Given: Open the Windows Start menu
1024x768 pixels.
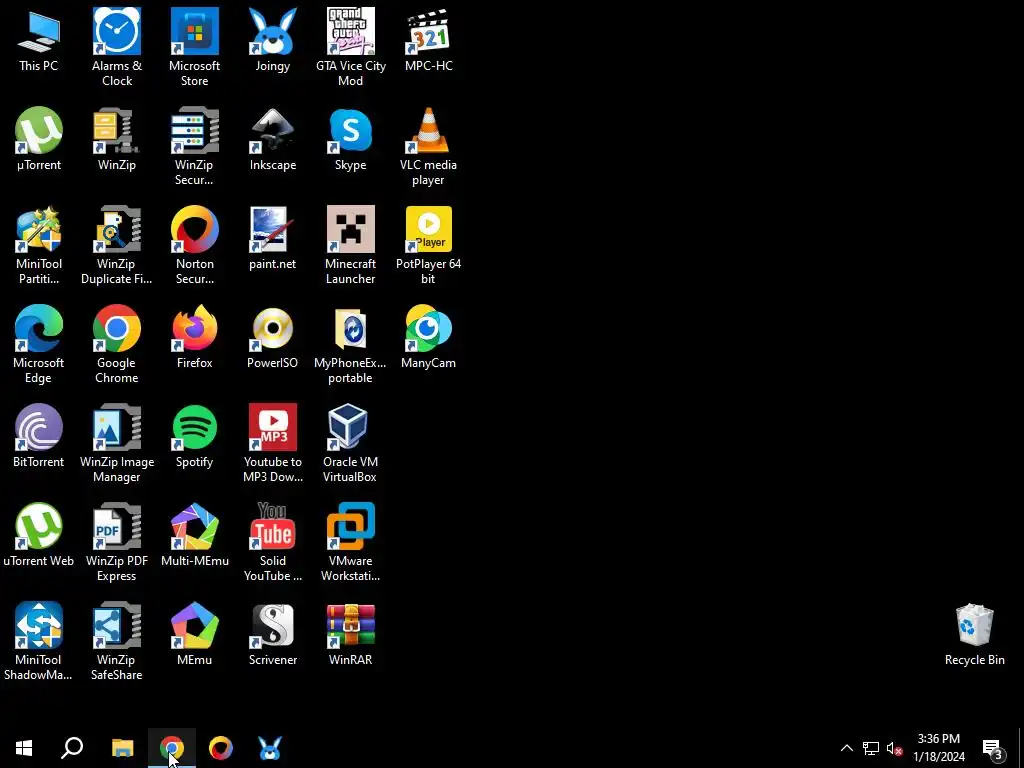Looking at the screenshot, I should coord(24,748).
